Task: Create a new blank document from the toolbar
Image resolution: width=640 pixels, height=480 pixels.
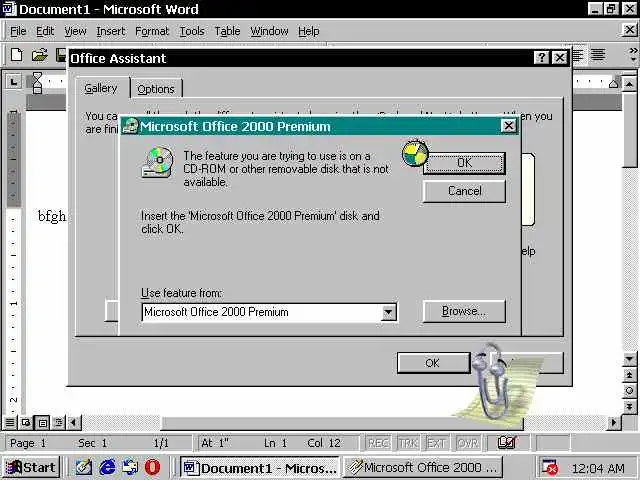Action: pyautogui.click(x=17, y=55)
